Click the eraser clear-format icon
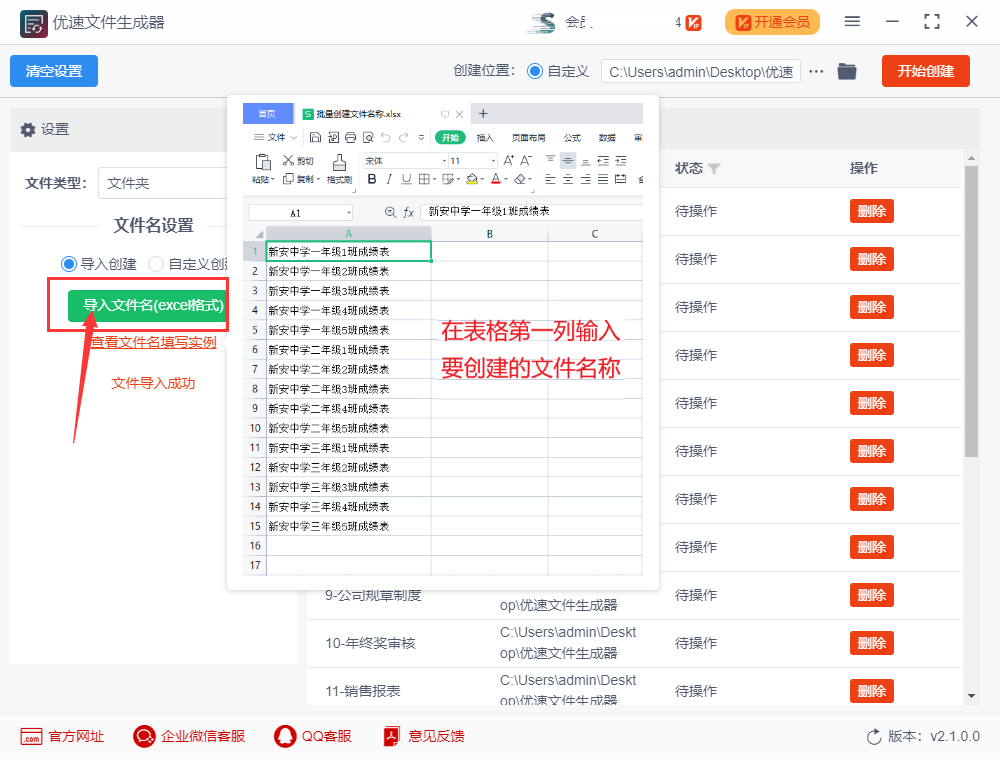Screen dimensions: 1000x760 point(520,179)
